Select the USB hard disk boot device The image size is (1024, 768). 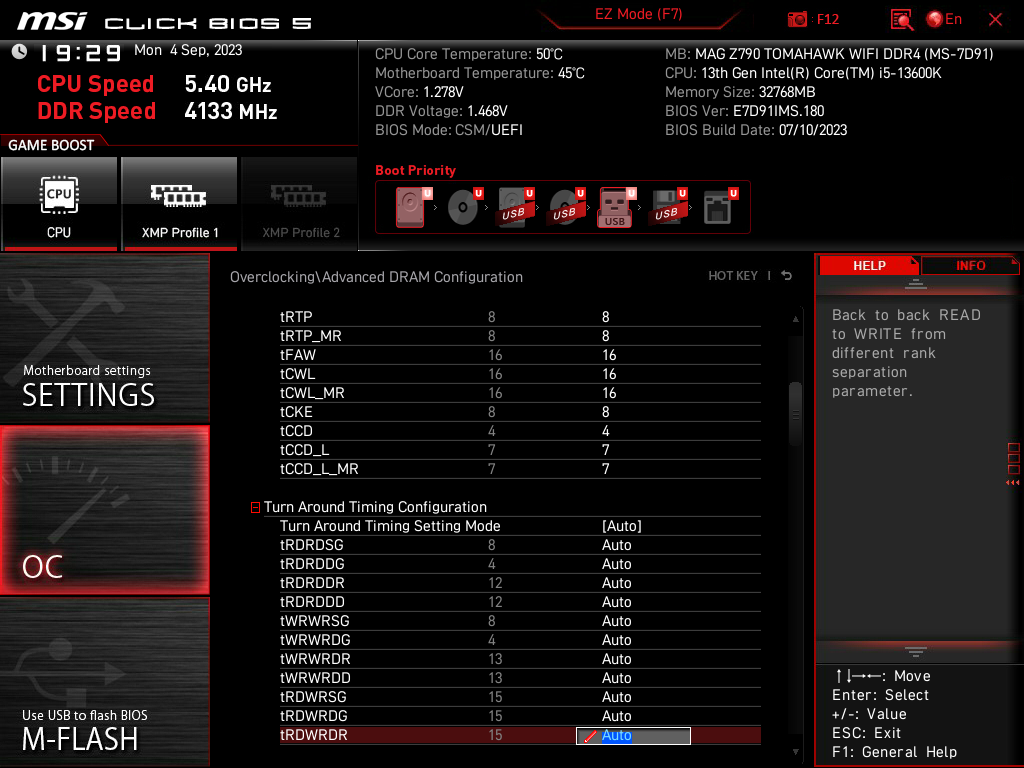[515, 207]
